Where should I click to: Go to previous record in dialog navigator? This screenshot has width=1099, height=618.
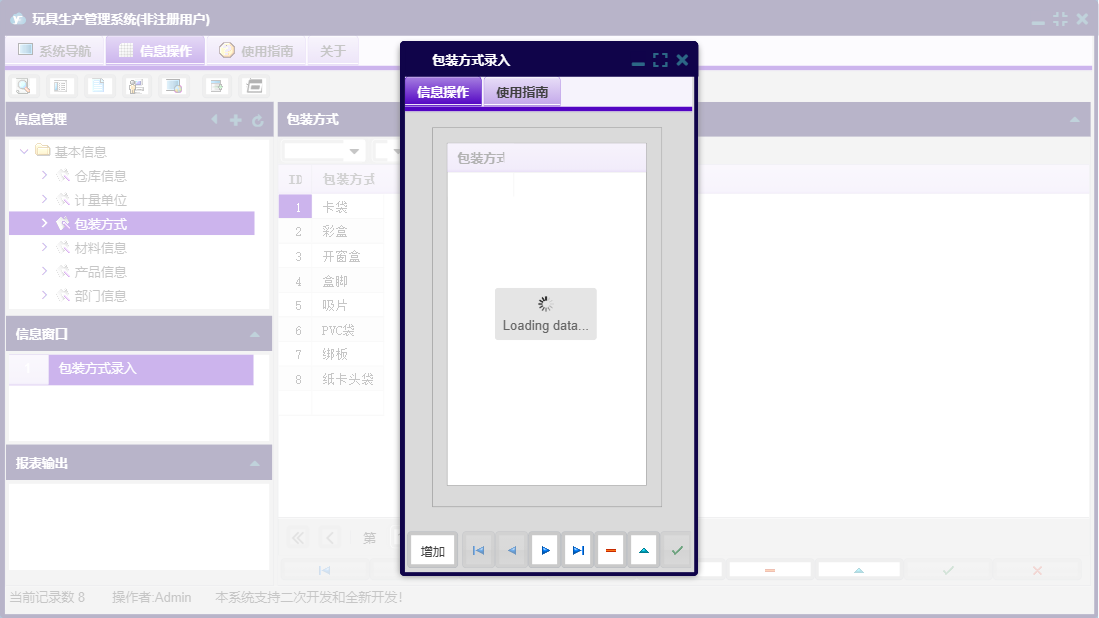tap(512, 550)
